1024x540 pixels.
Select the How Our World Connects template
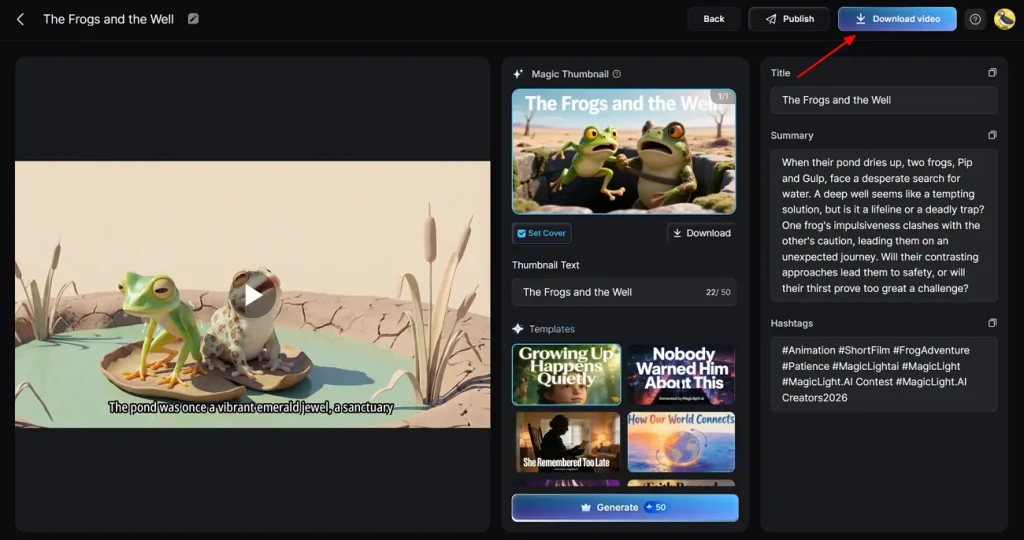[681, 441]
